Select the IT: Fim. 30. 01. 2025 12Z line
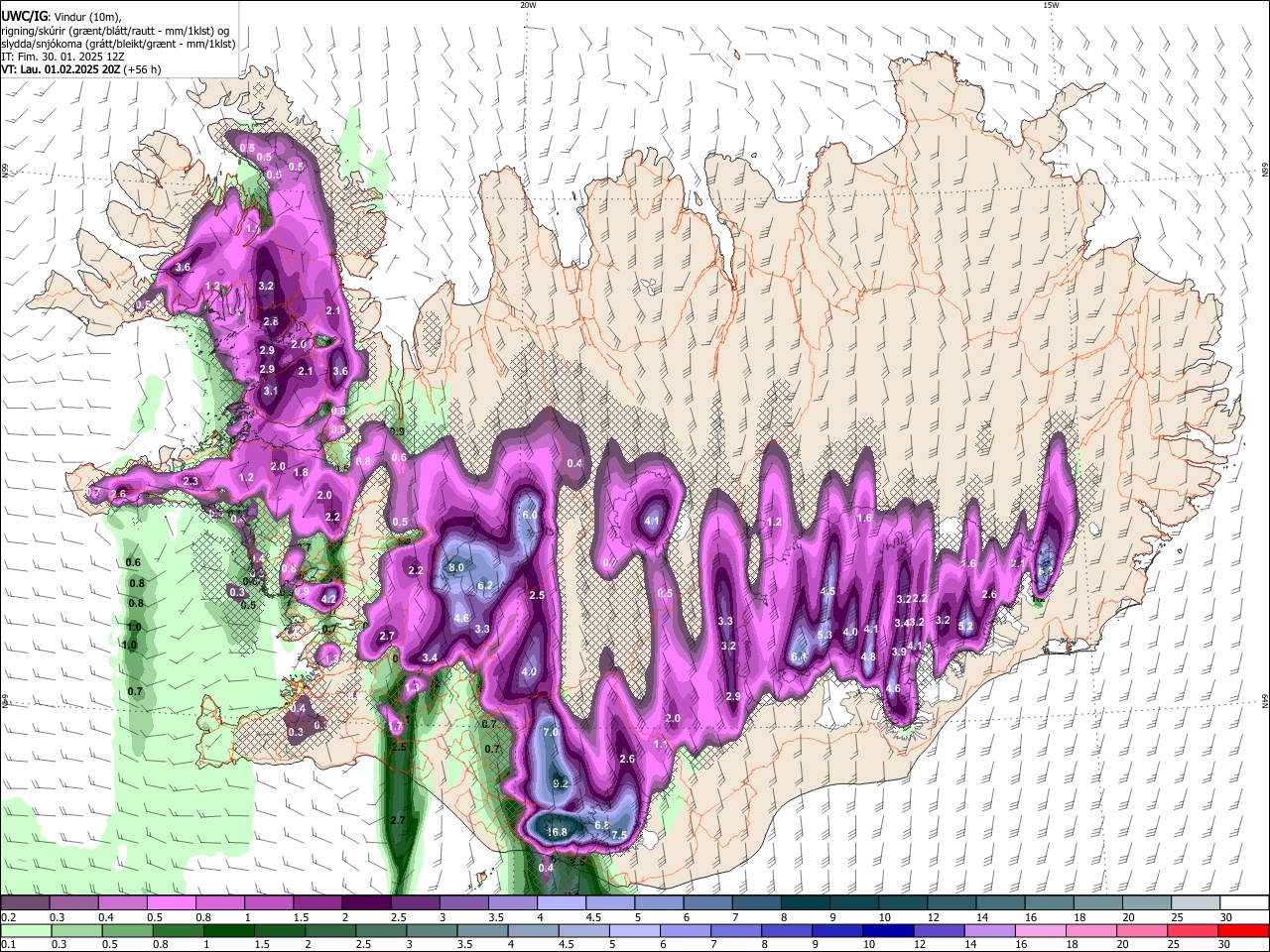 click(x=62, y=58)
